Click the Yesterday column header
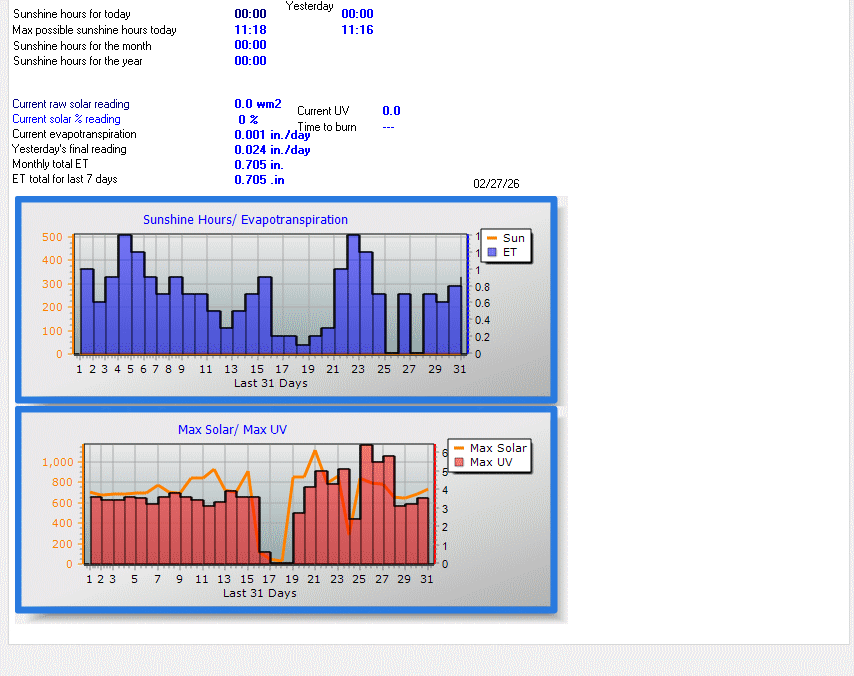The height and width of the screenshot is (676, 854). click(307, 6)
